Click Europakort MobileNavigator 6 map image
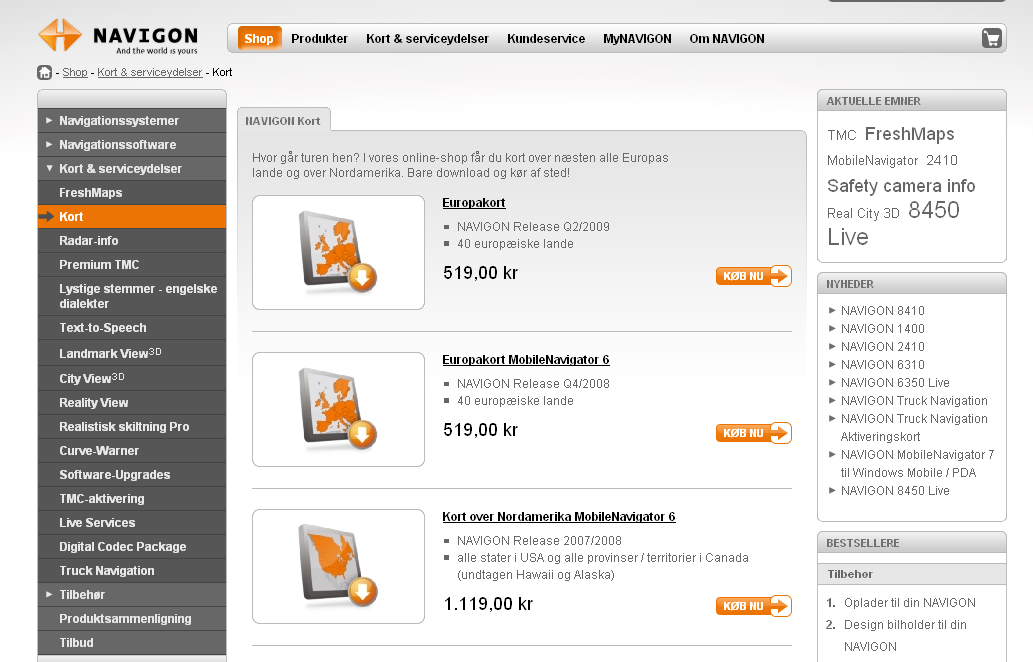The height and width of the screenshot is (662, 1033). pos(338,409)
